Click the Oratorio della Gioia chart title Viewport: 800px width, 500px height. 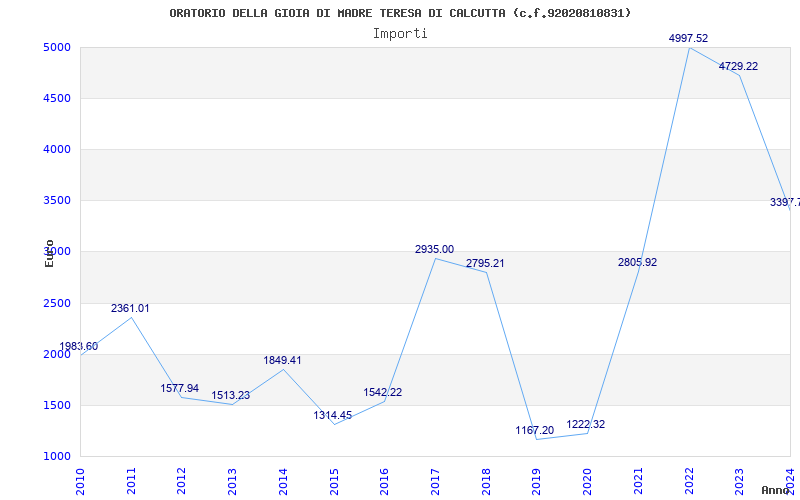click(400, 13)
